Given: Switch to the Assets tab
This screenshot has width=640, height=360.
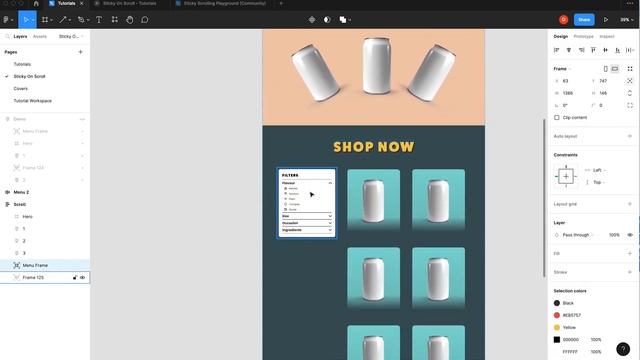Looking at the screenshot, I should pos(40,36).
